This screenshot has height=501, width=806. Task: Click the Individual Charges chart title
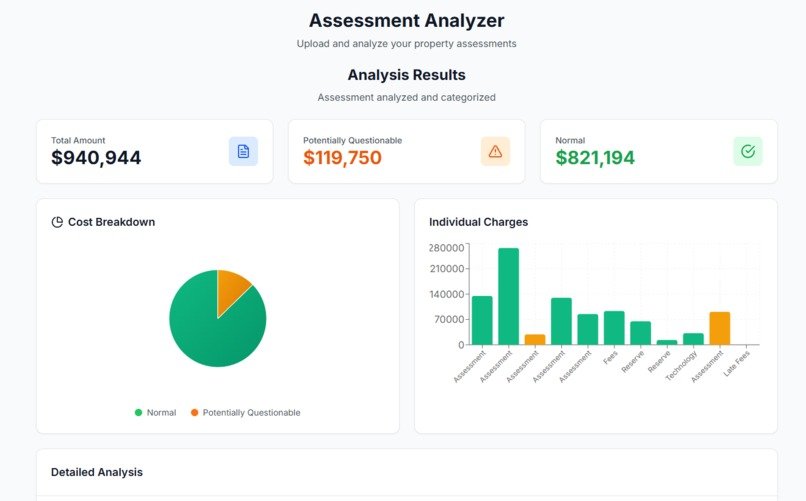tap(479, 222)
